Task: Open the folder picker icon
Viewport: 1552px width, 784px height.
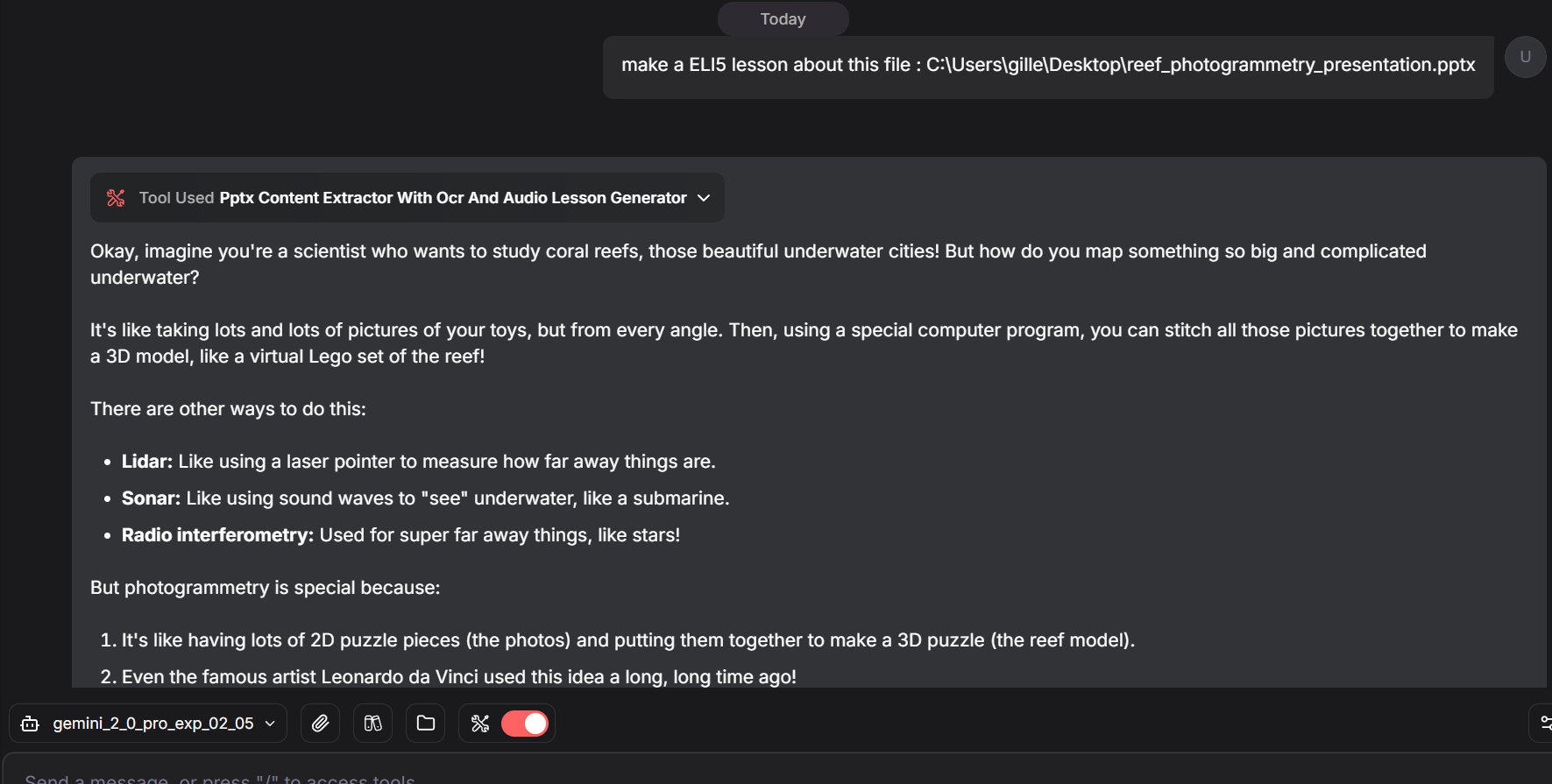Action: coord(425,723)
